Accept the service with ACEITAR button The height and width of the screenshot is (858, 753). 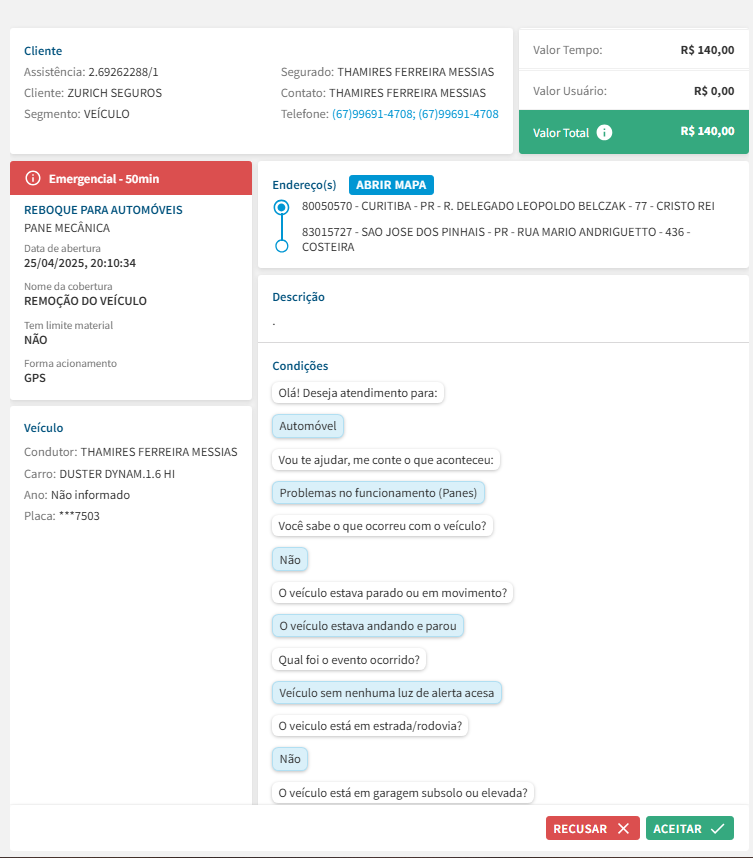689,828
